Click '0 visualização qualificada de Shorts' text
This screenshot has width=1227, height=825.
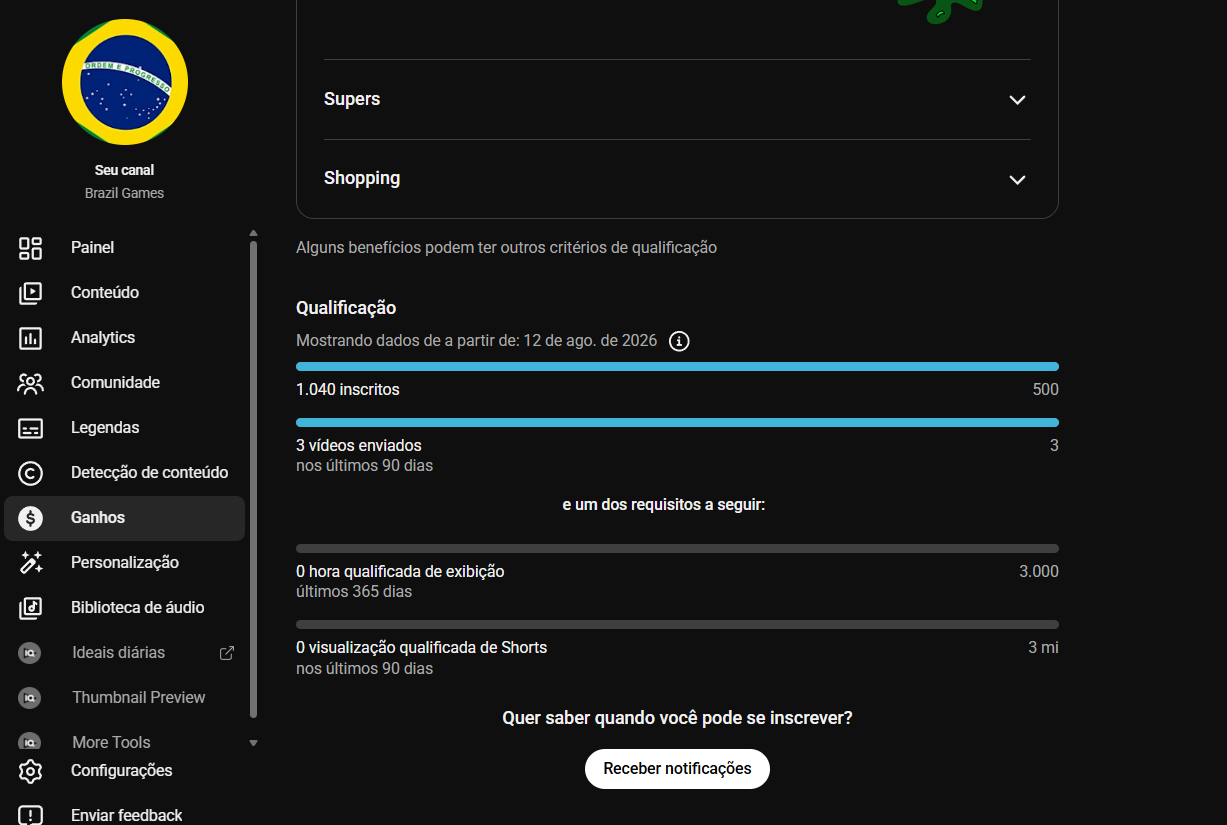(x=422, y=648)
